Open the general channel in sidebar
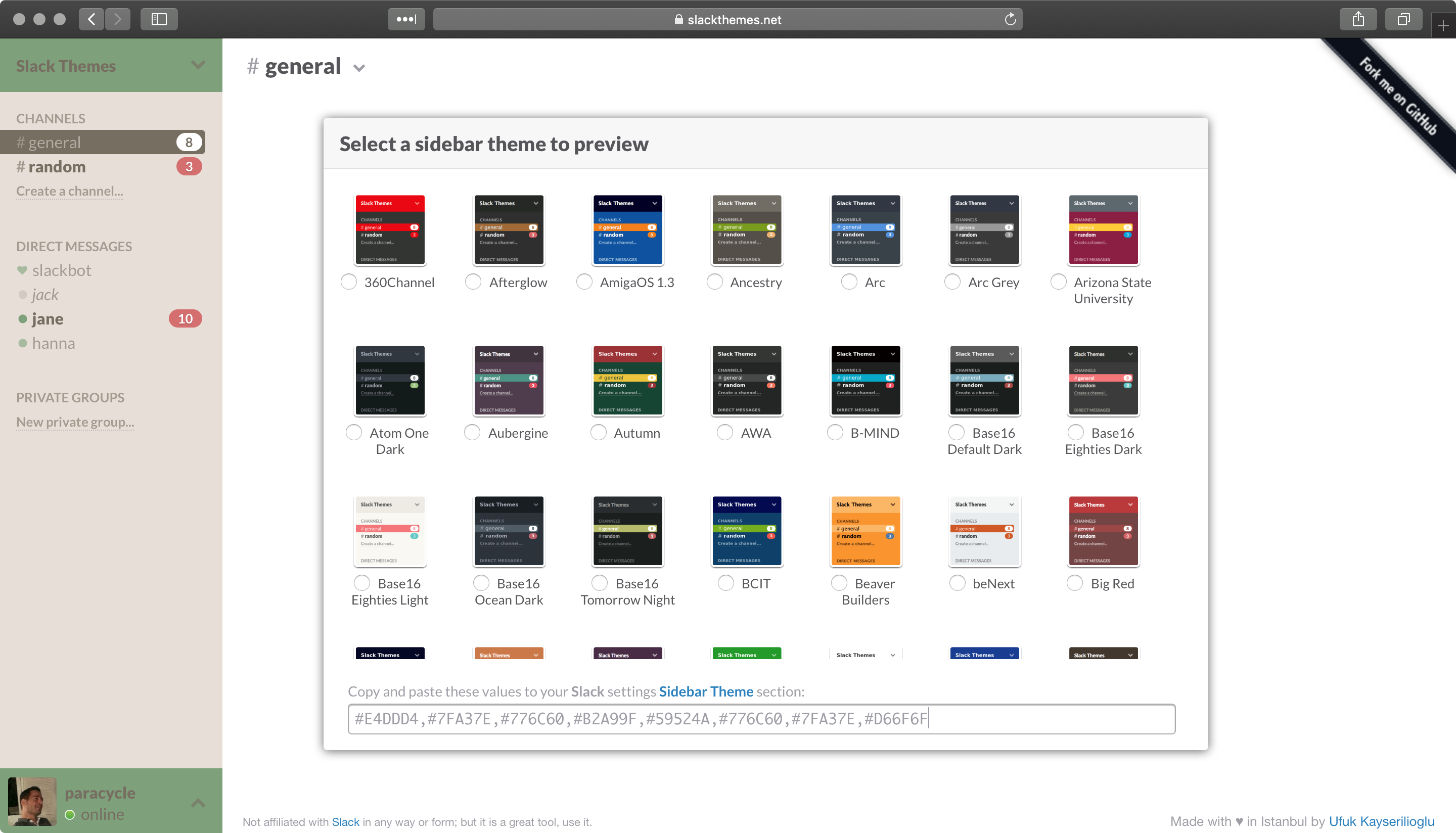Screen dimensions: 1456x833 click(x=103, y=142)
